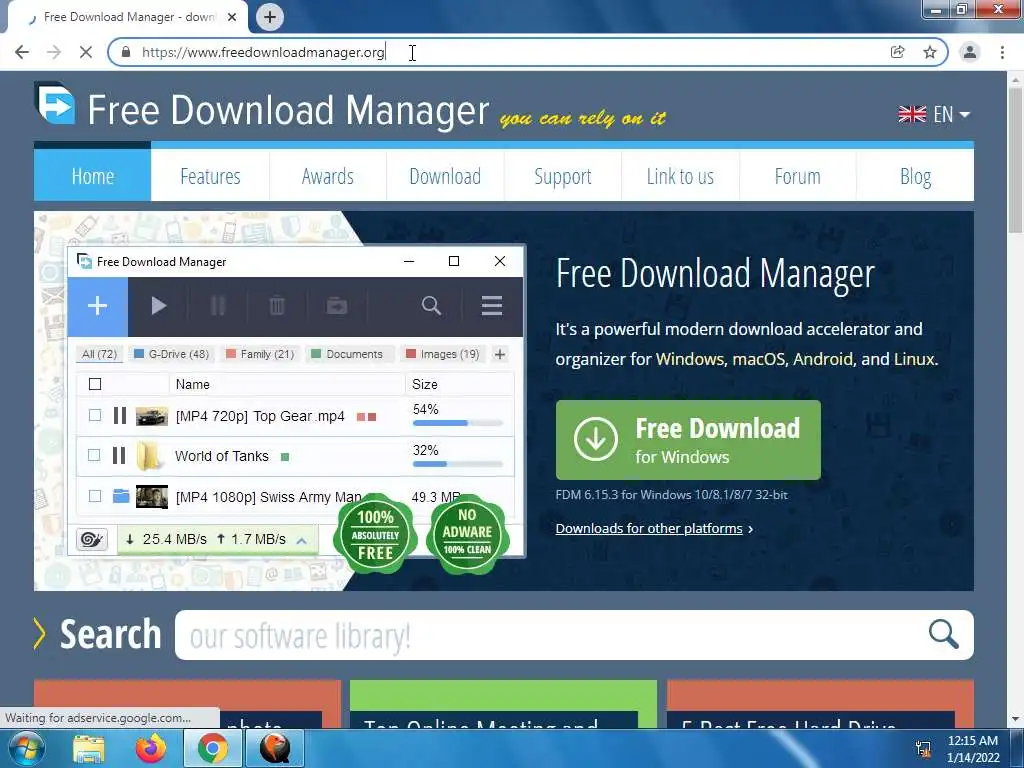Click pause toggle on World of Tanks row
Viewport: 1024px width, 768px height.
(x=119, y=455)
